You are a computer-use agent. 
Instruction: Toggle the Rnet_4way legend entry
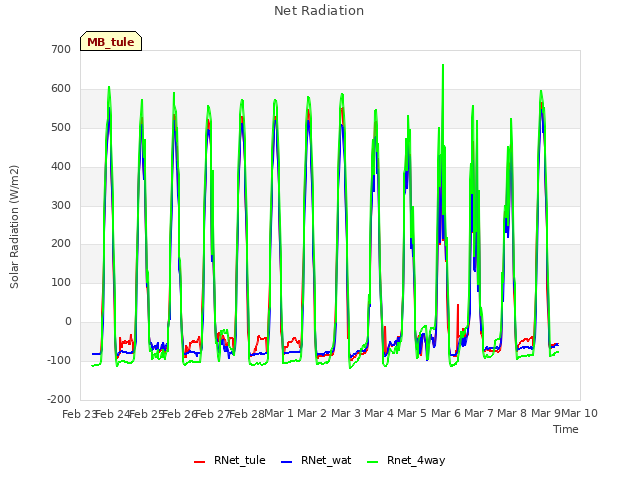(406, 460)
